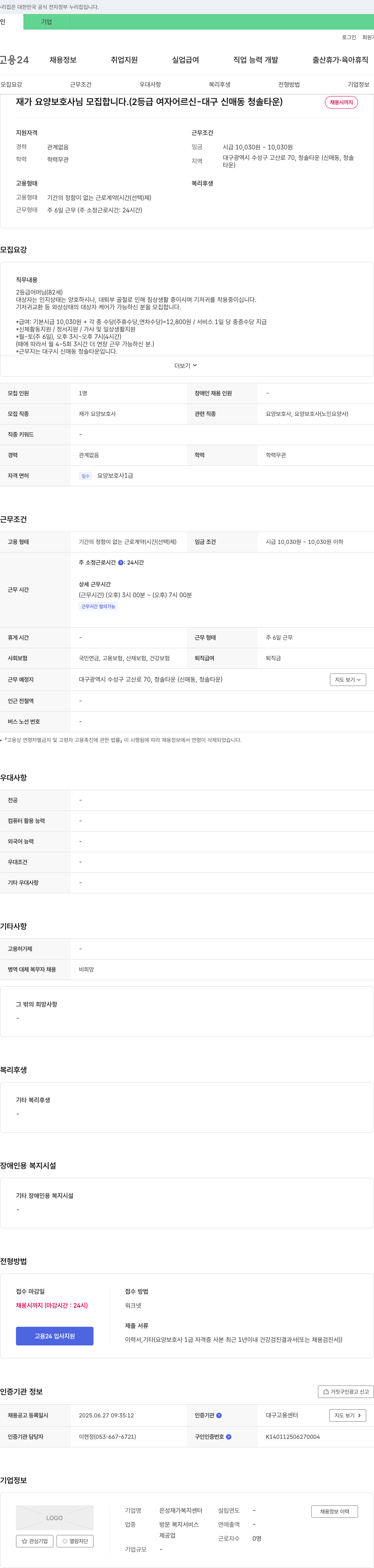Jump to 기업정보 section tab
374x1568 pixels.
(x=358, y=84)
